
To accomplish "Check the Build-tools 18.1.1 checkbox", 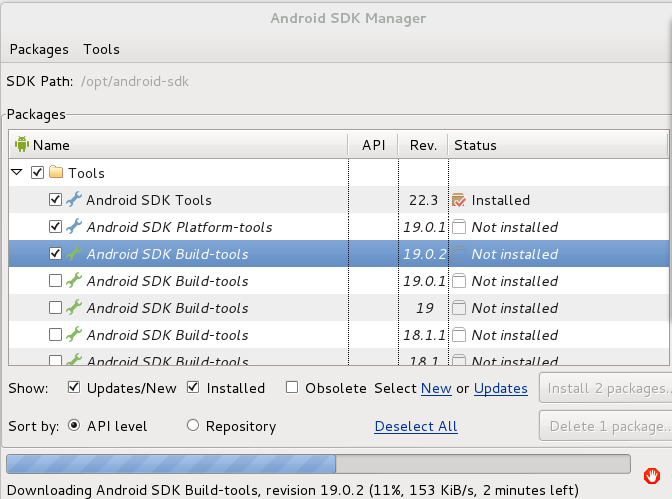I will pos(55,335).
